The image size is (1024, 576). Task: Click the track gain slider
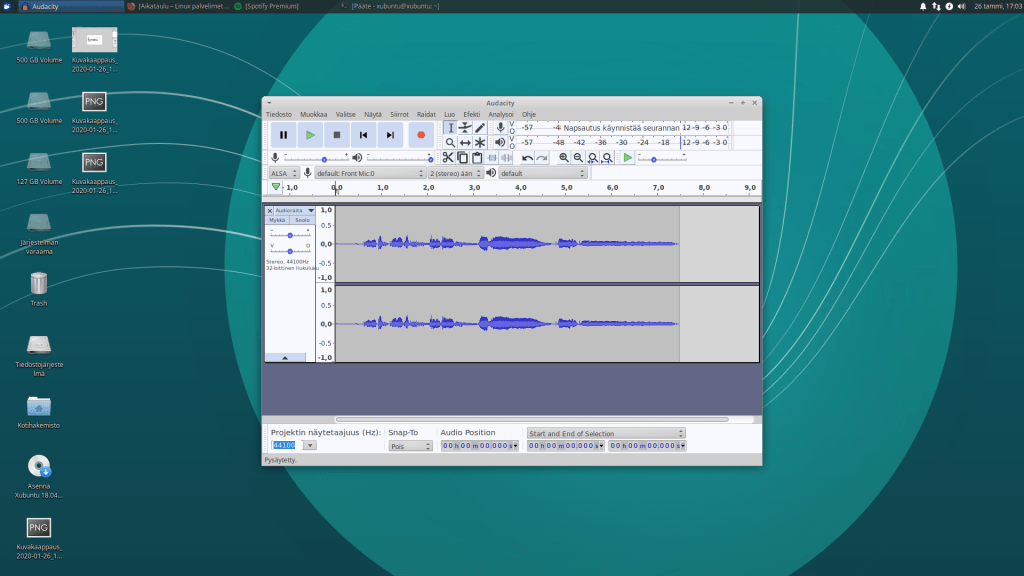coord(290,233)
